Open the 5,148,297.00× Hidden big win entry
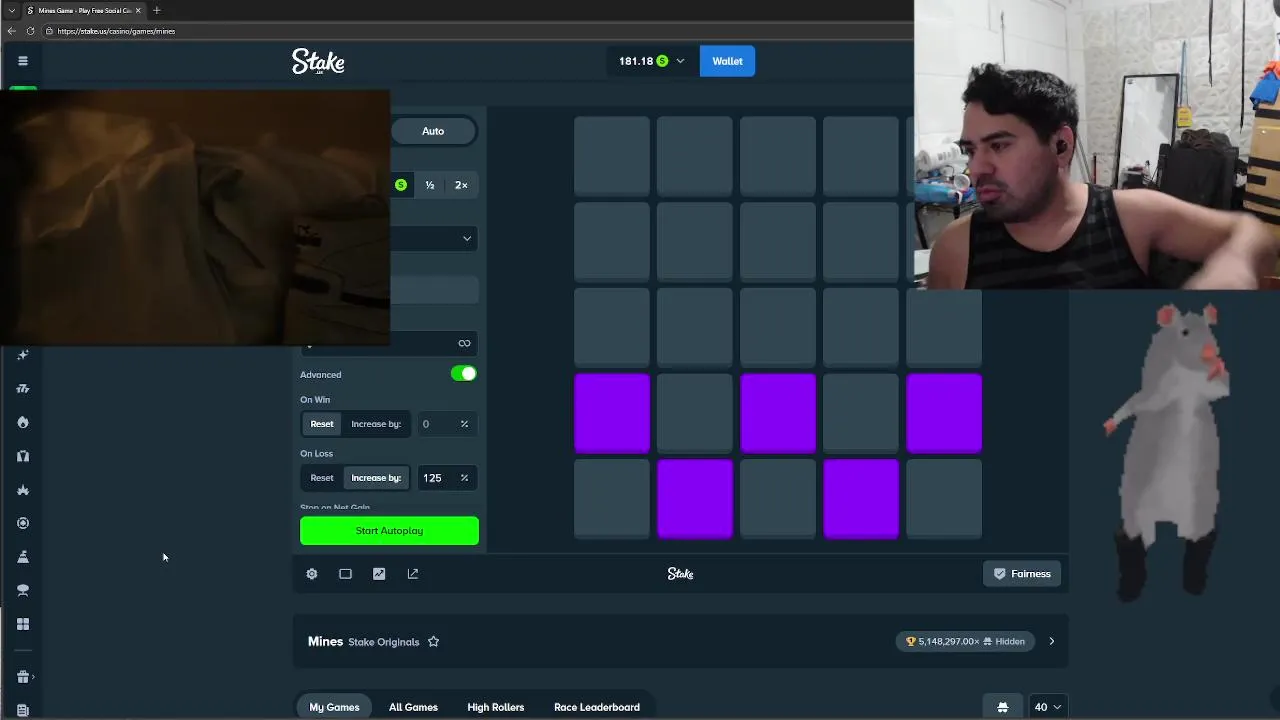 point(966,641)
